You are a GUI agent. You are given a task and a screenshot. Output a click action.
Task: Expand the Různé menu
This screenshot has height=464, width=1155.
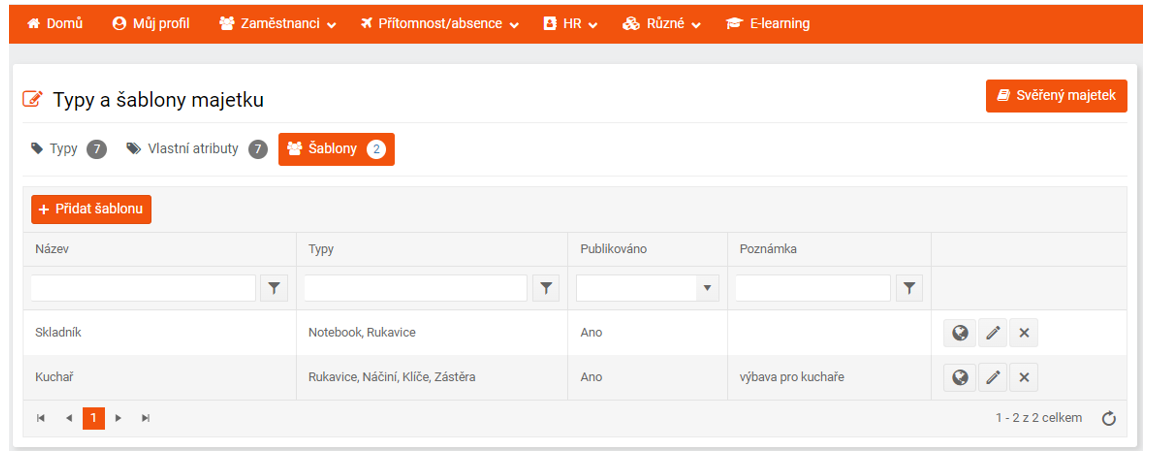click(661, 24)
